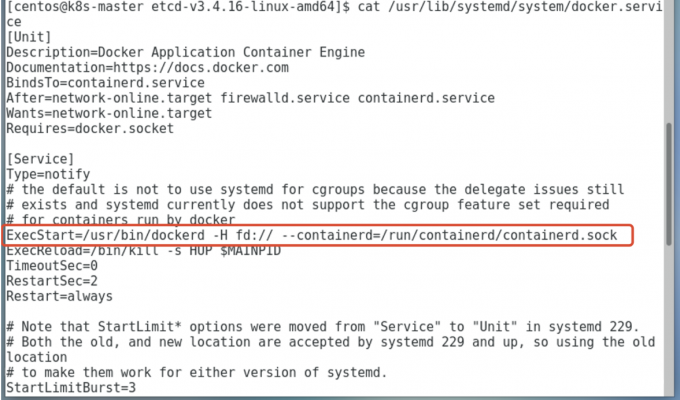Click the [Unit] section header
Viewport: 680px width, 400px height.
(x=29, y=37)
